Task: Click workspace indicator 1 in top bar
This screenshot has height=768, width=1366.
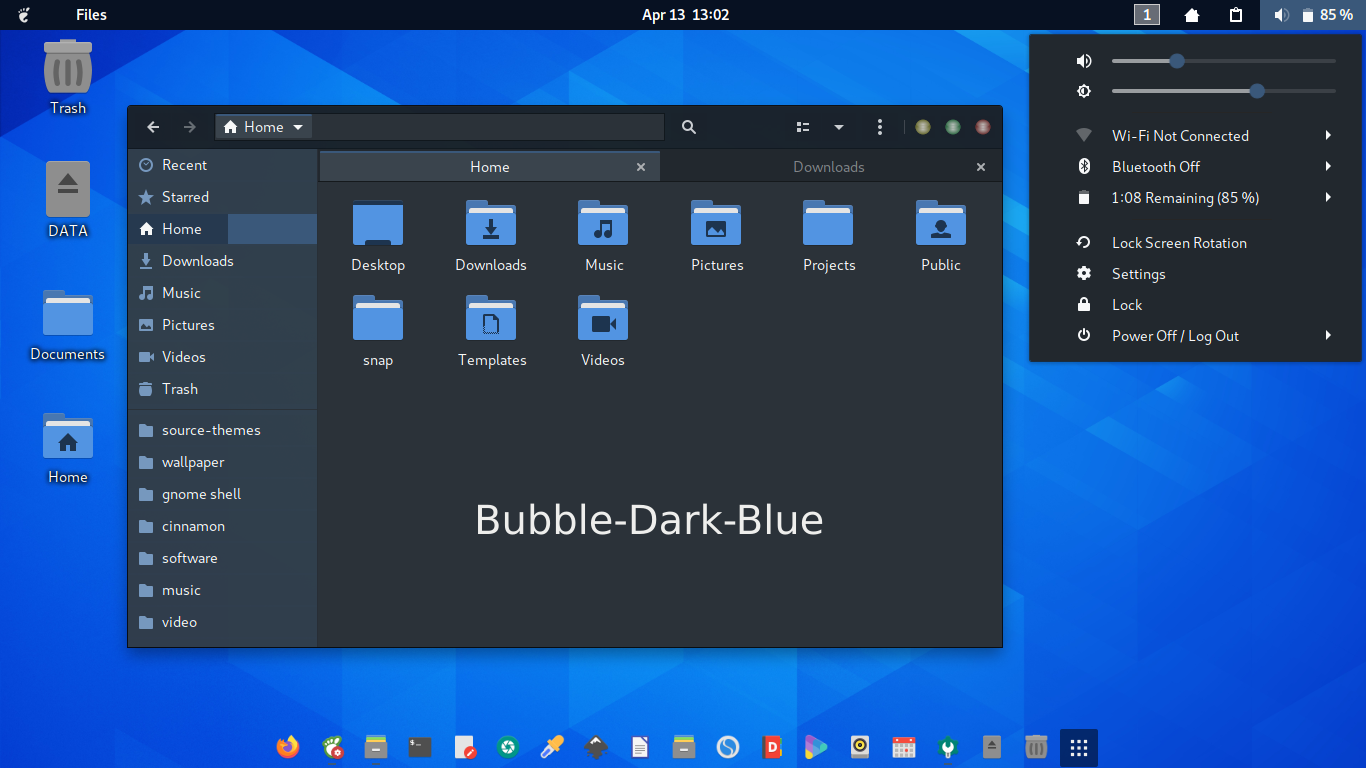Action: [x=1147, y=15]
